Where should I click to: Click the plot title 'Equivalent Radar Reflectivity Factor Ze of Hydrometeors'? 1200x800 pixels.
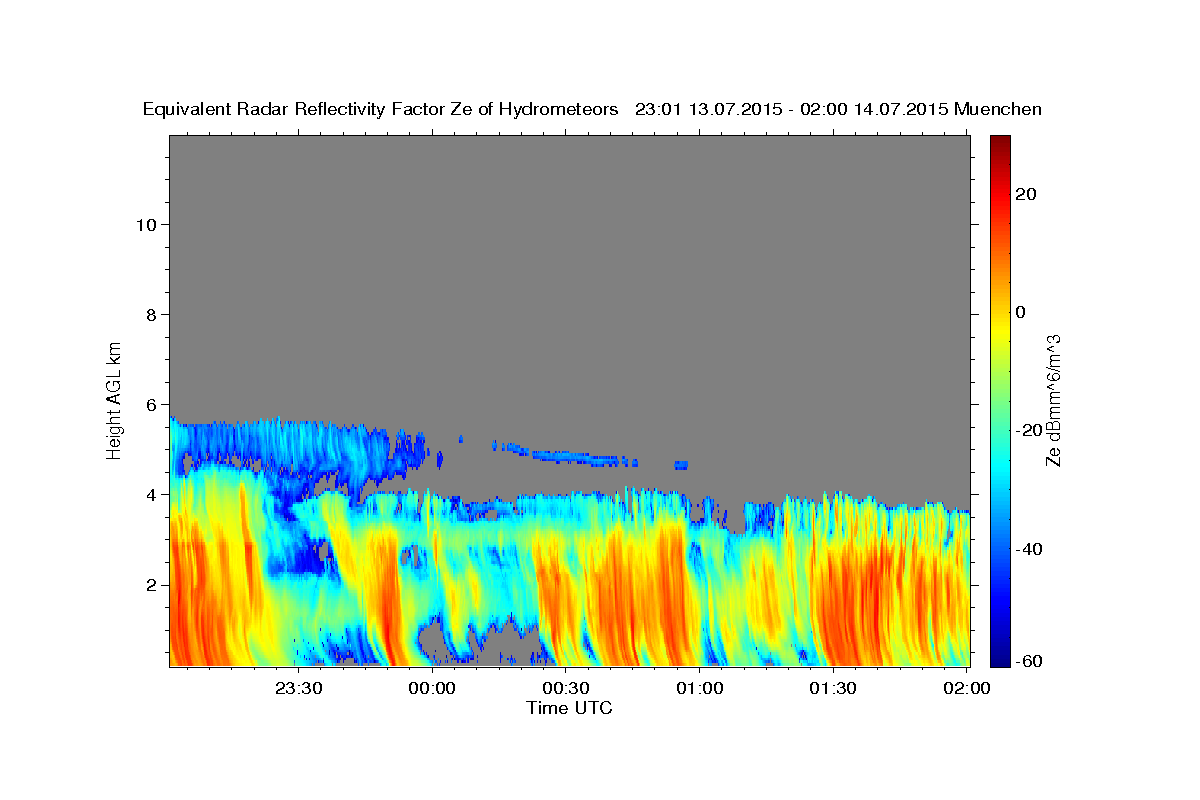381,109
